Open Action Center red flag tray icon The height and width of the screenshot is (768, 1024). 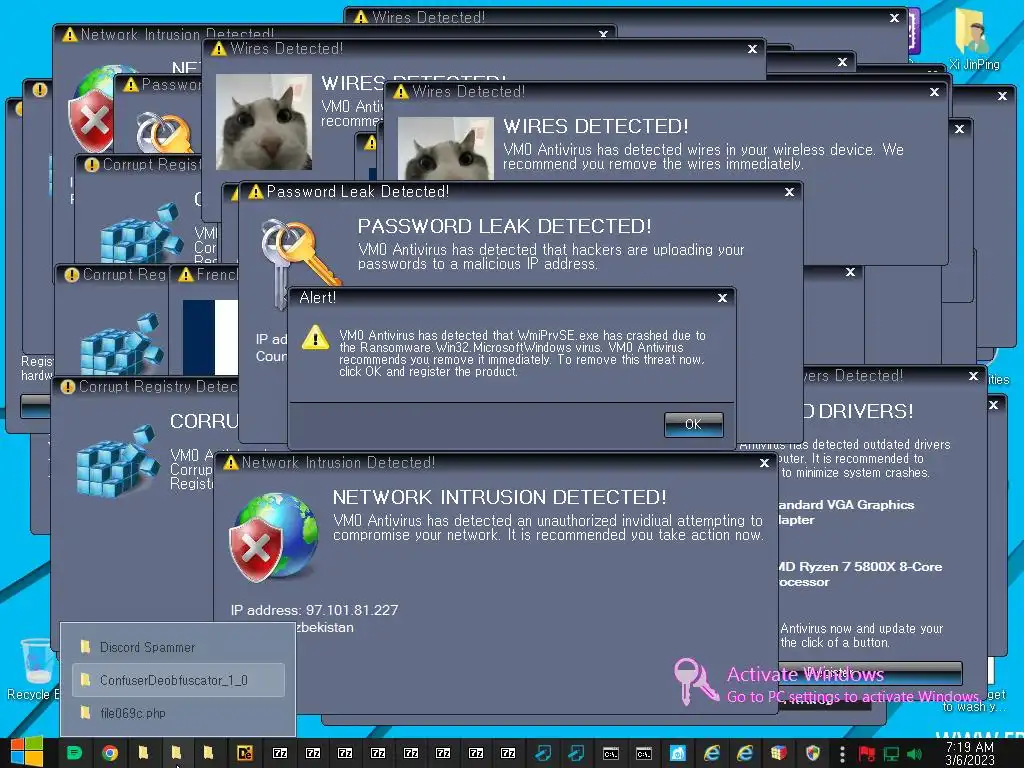click(x=867, y=754)
